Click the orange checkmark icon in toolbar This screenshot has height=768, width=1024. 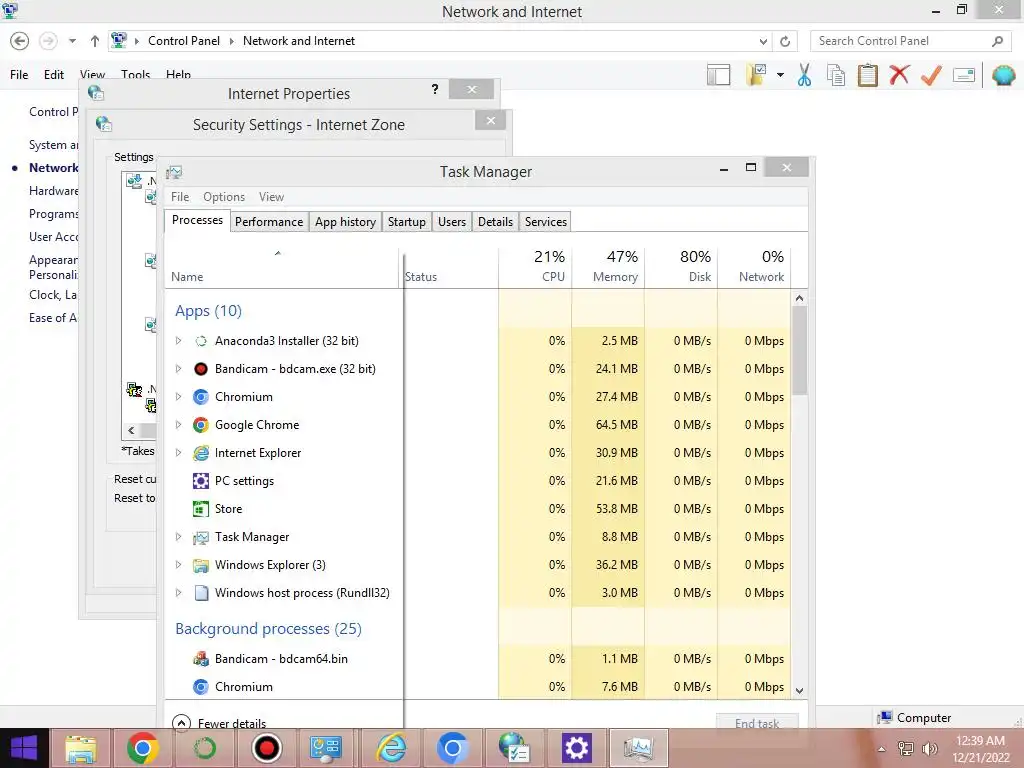pyautogui.click(x=931, y=75)
